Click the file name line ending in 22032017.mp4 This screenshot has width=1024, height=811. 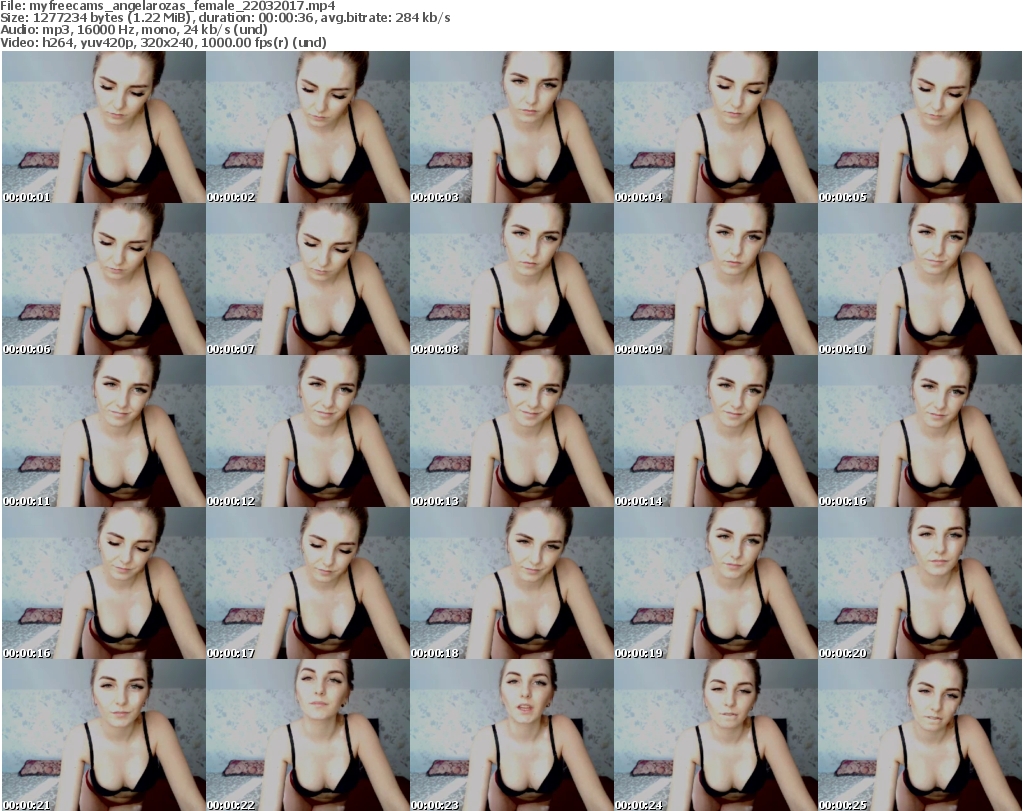click(x=168, y=6)
